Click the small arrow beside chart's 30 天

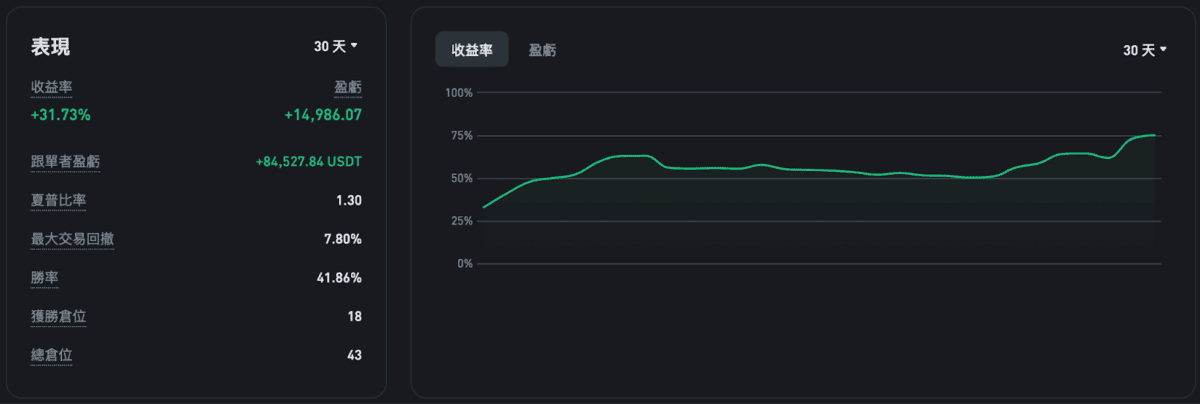coord(1164,50)
